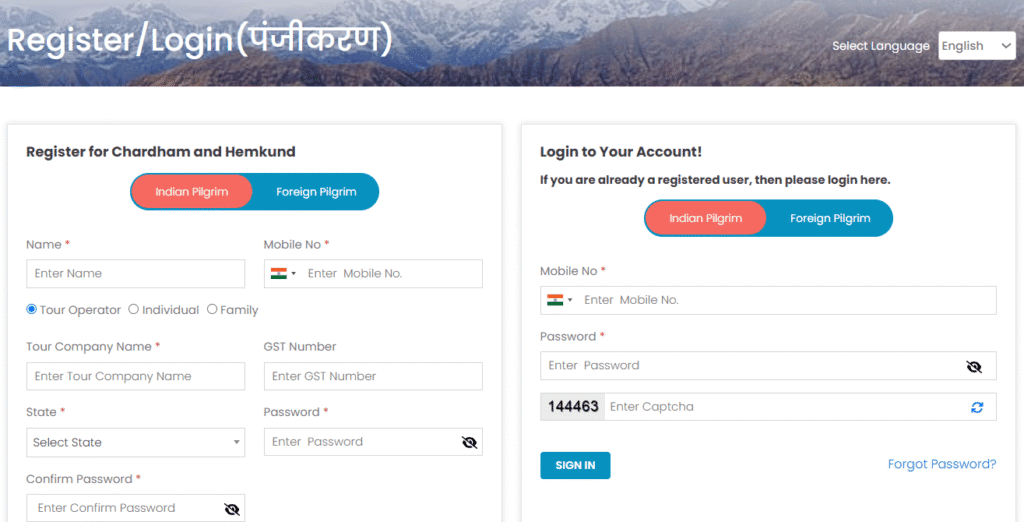The width and height of the screenshot is (1024, 522).
Task: Focus the Enter Captcha input field
Action: click(786, 406)
